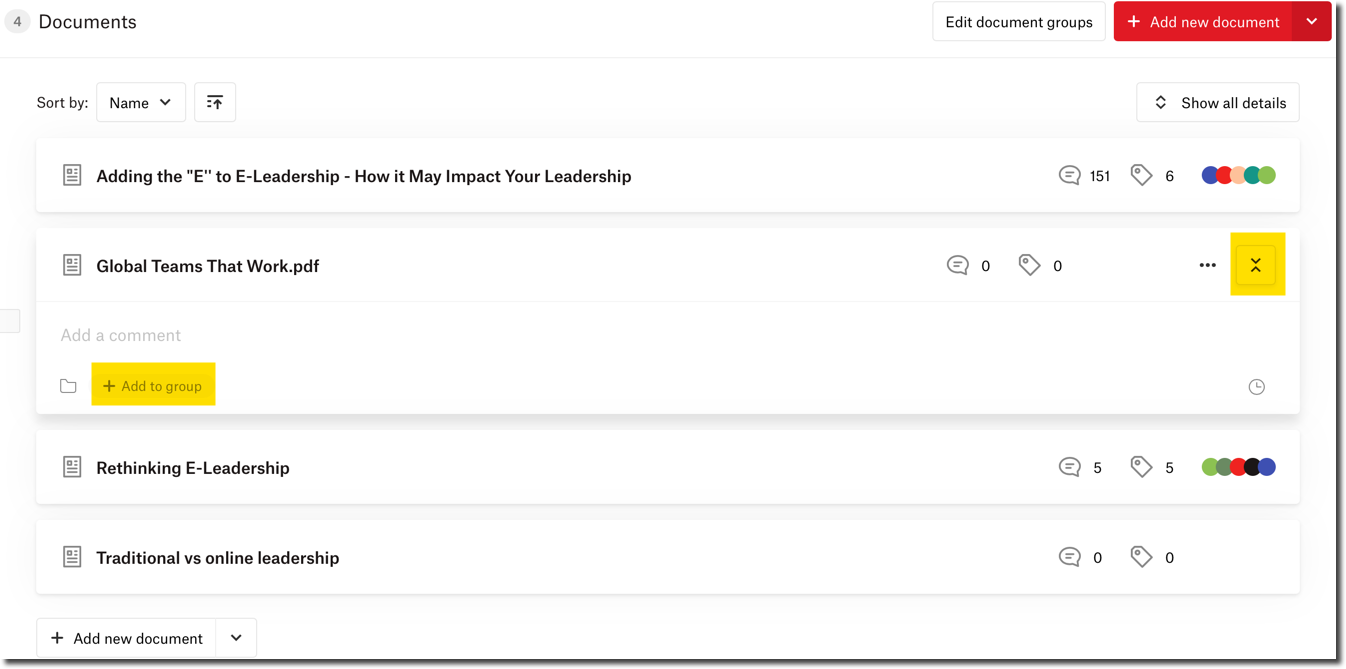Click the color dots on Rethinking E-Leadership
The height and width of the screenshot is (669, 1346).
1238,467
